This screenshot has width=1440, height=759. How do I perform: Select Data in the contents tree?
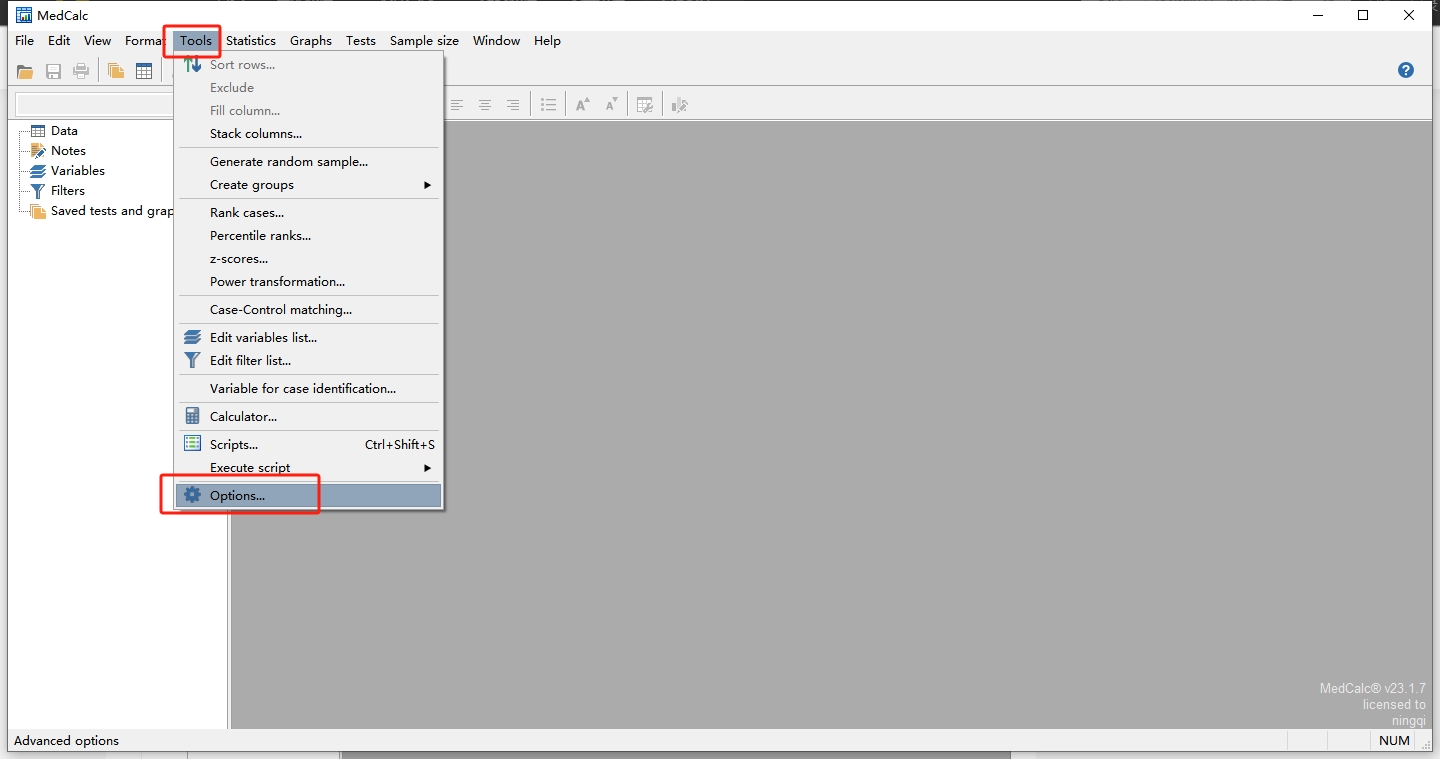(x=64, y=131)
